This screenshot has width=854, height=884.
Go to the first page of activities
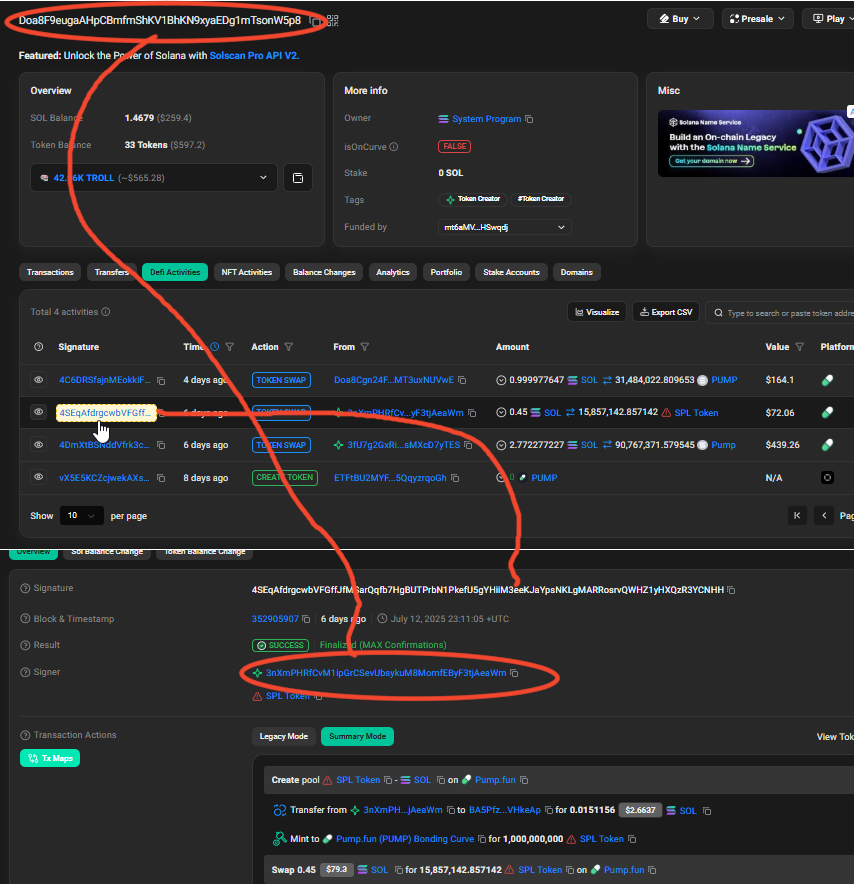pyautogui.click(x=797, y=515)
